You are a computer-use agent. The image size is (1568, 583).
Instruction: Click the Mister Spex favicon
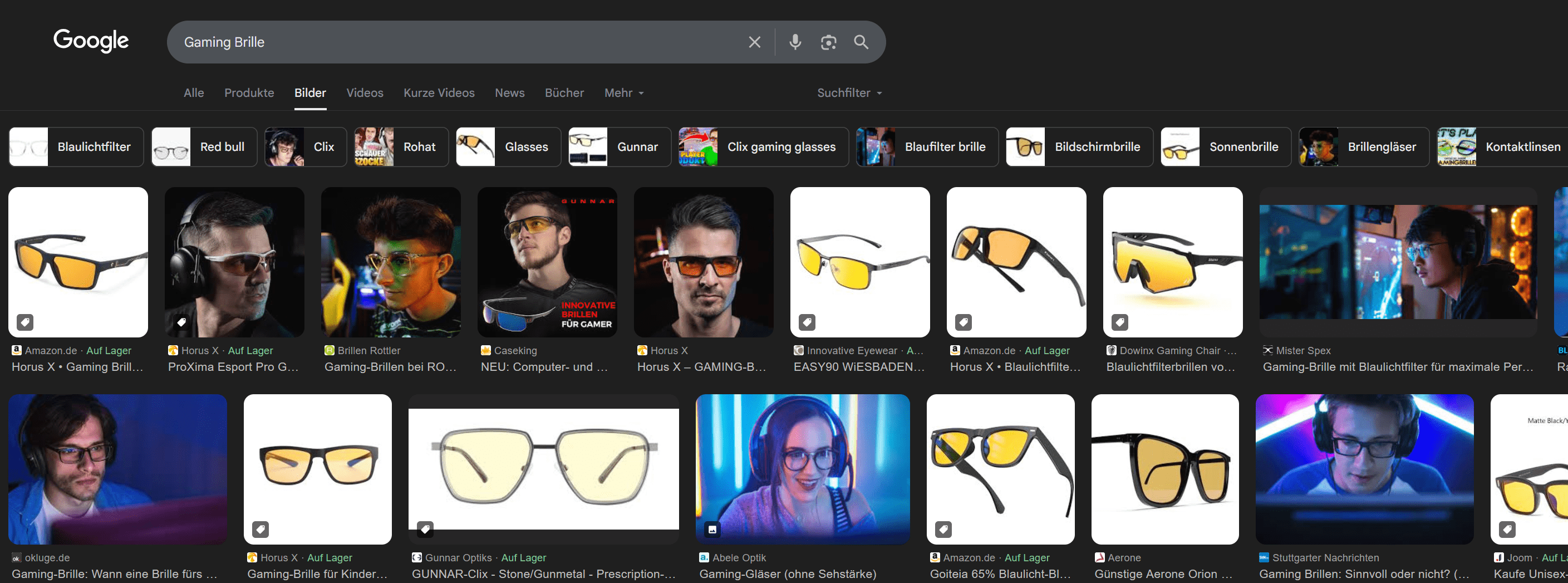[x=1268, y=350]
